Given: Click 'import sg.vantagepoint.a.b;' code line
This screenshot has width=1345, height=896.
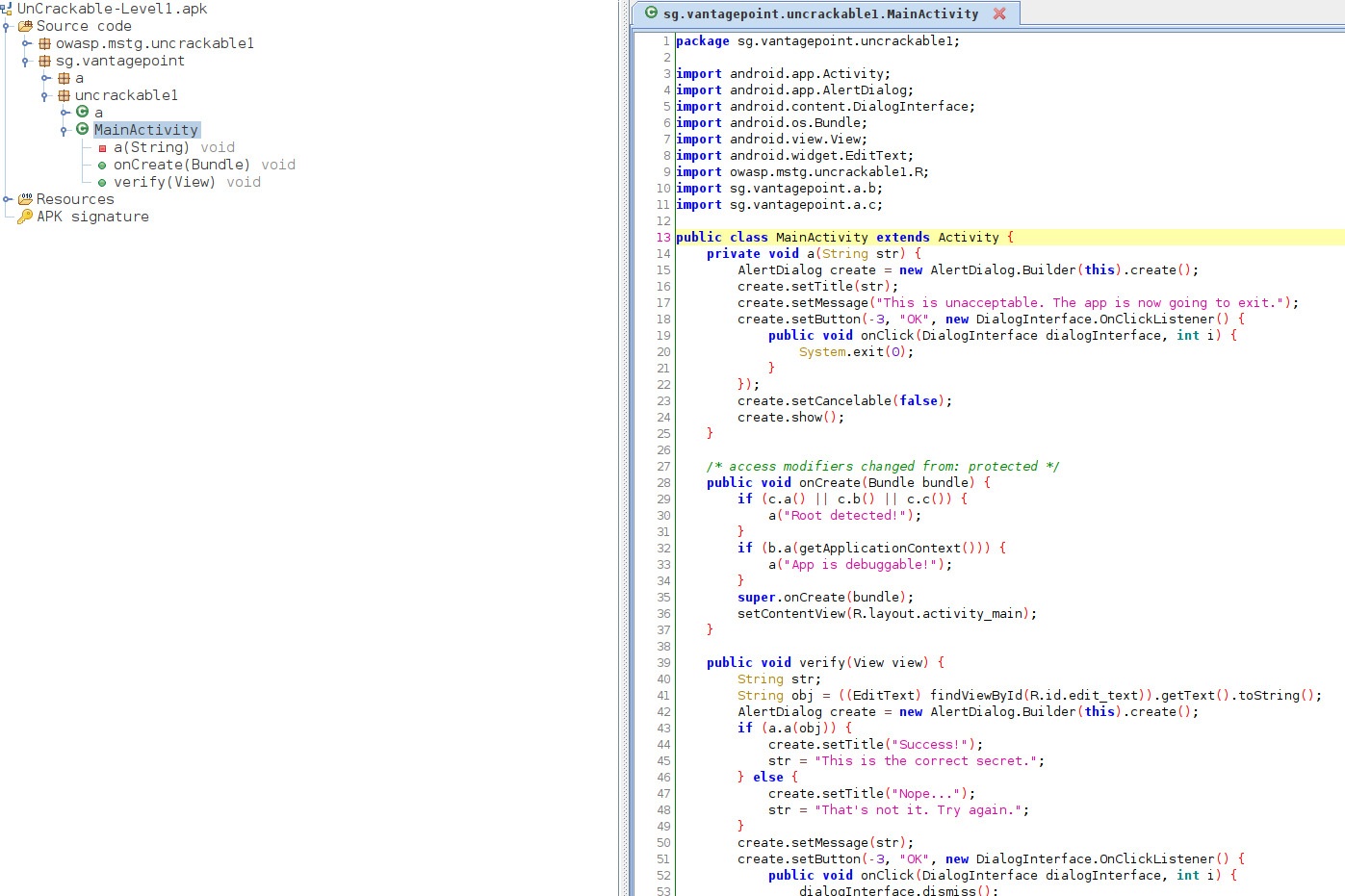Looking at the screenshot, I should 779,188.
